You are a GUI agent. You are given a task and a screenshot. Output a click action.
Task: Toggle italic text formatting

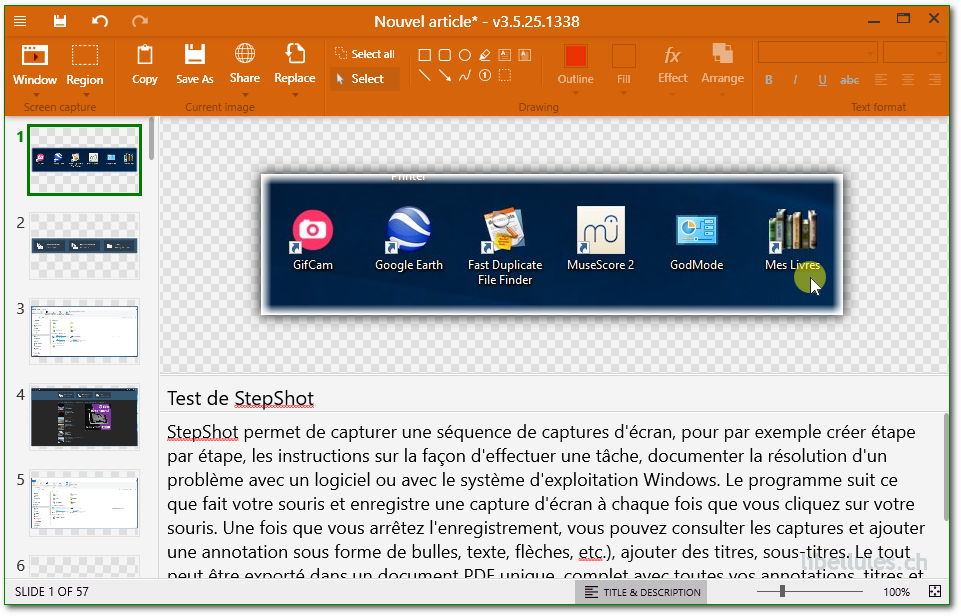pos(796,80)
